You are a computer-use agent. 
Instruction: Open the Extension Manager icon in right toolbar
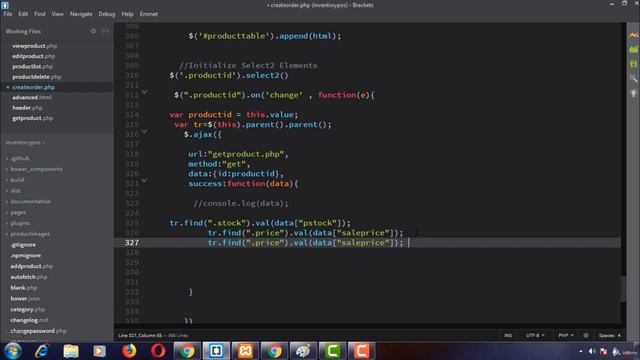click(633, 50)
